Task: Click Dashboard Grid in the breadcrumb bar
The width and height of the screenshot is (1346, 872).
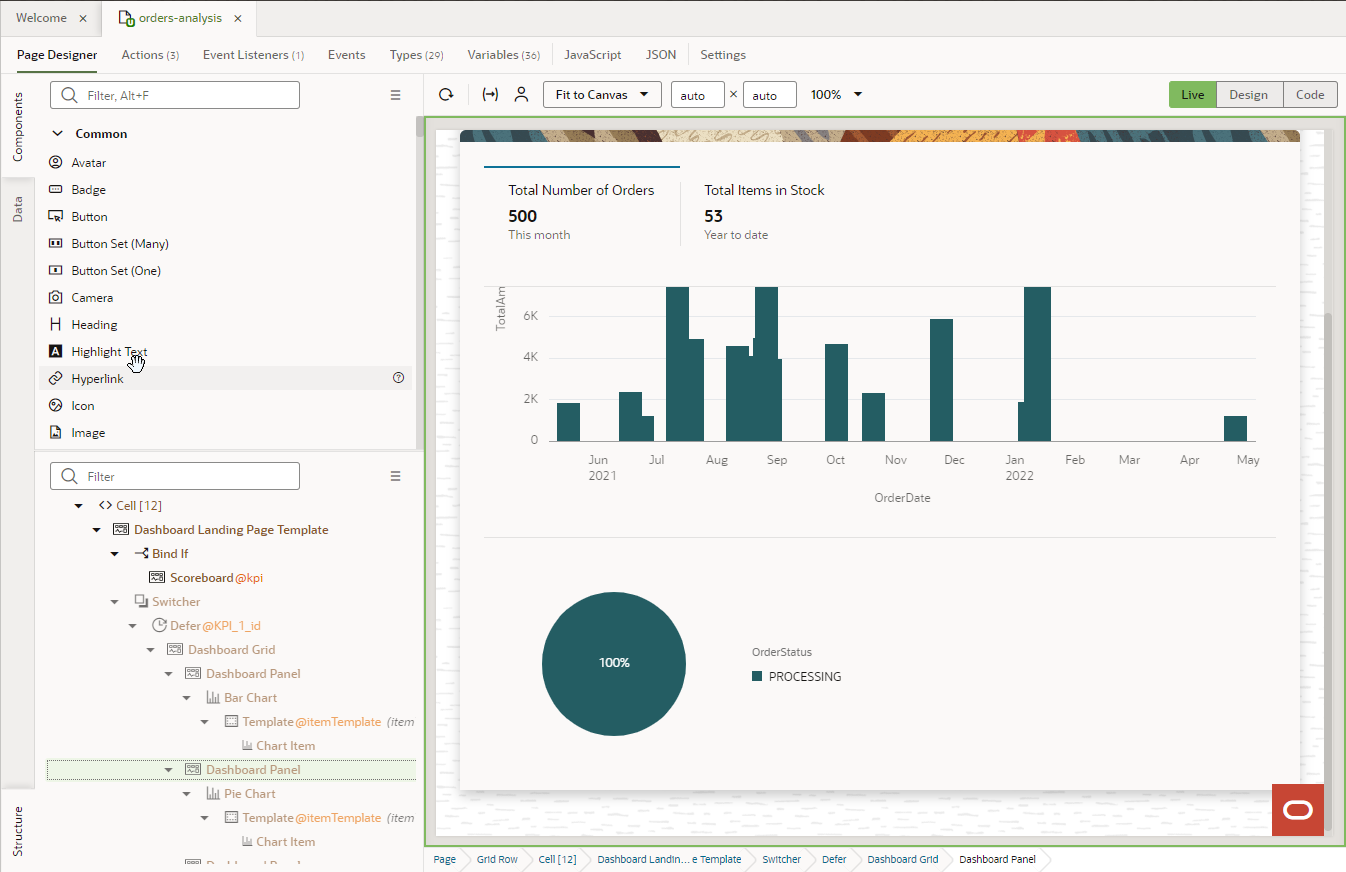Action: point(902,859)
